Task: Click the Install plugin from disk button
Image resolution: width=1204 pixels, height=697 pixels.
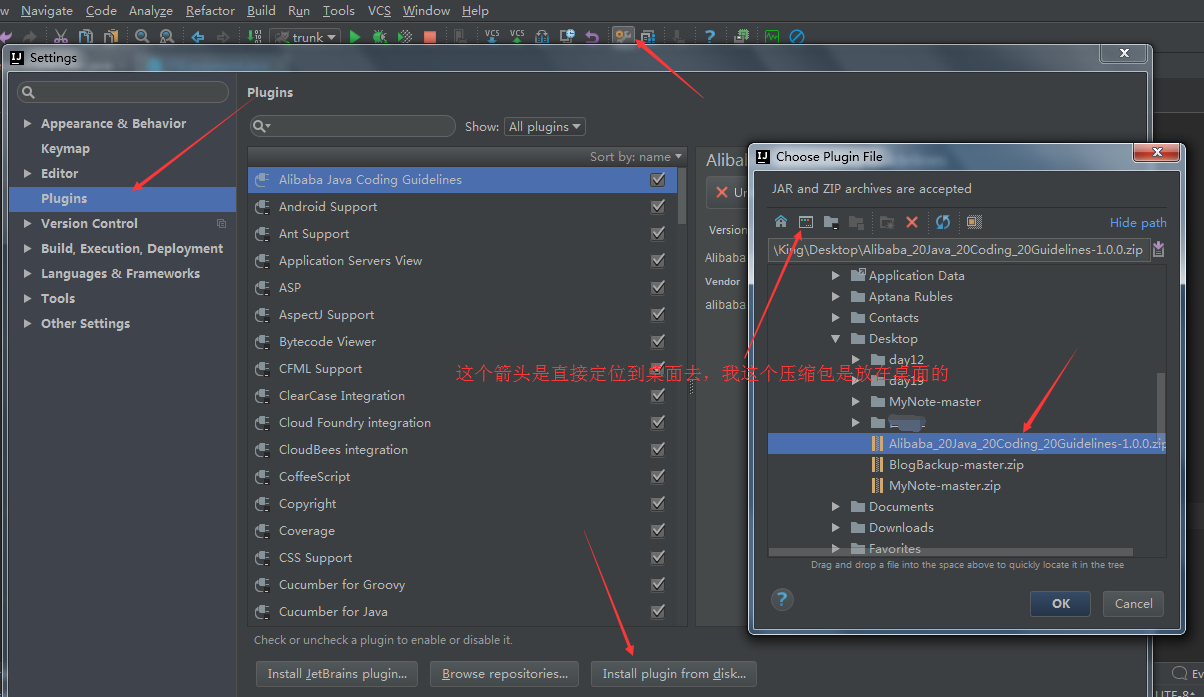Action: click(x=674, y=674)
